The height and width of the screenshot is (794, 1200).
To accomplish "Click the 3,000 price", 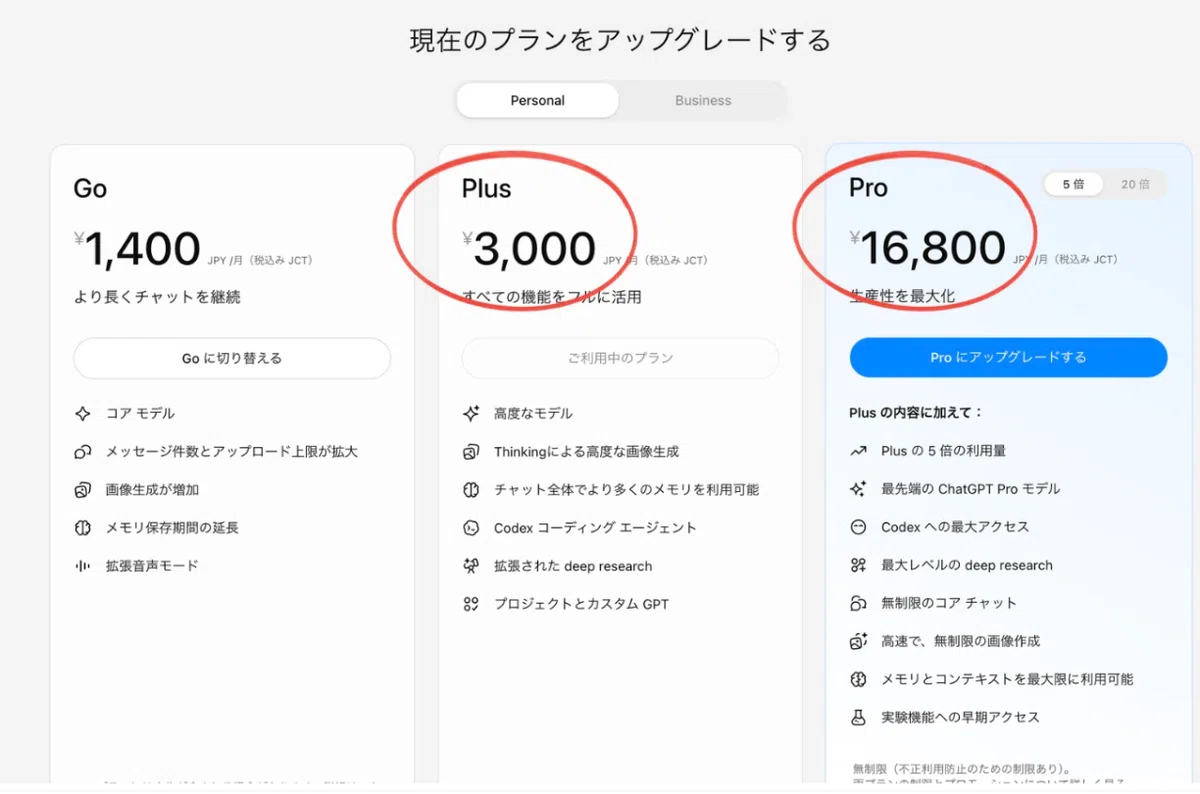I will point(534,250).
